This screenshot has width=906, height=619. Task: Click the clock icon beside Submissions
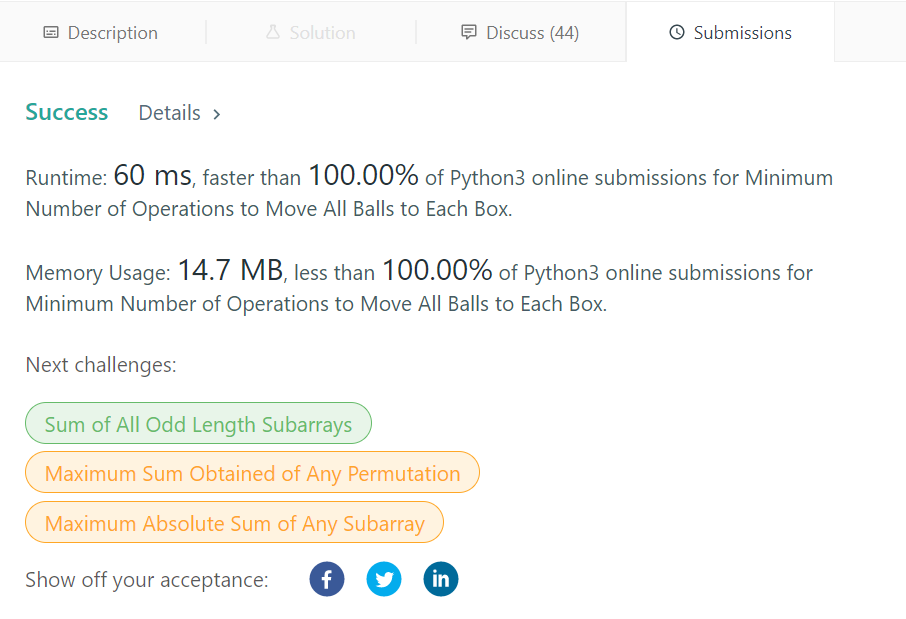(x=677, y=33)
